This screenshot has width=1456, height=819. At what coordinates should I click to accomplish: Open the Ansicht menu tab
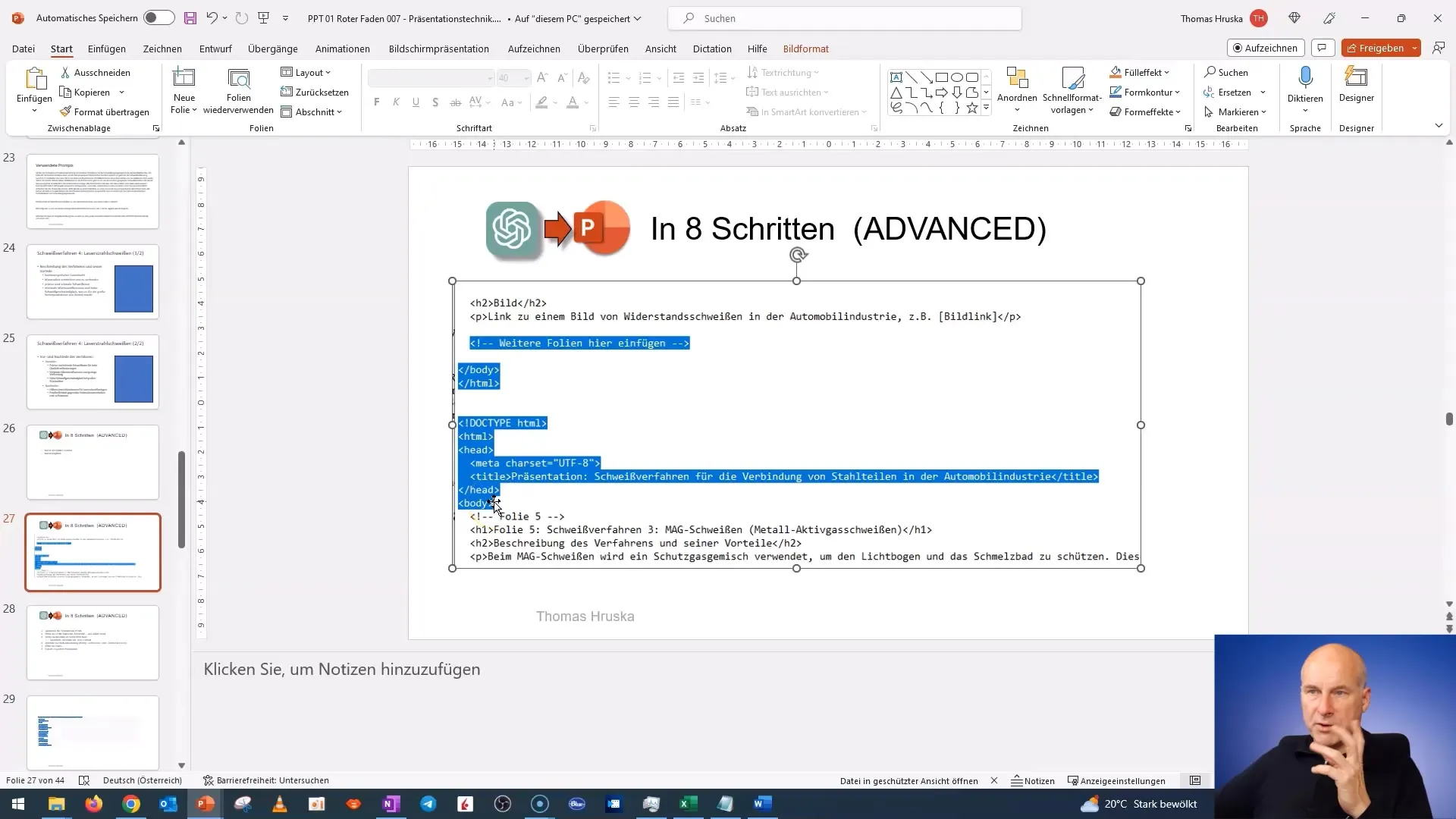pos(661,49)
